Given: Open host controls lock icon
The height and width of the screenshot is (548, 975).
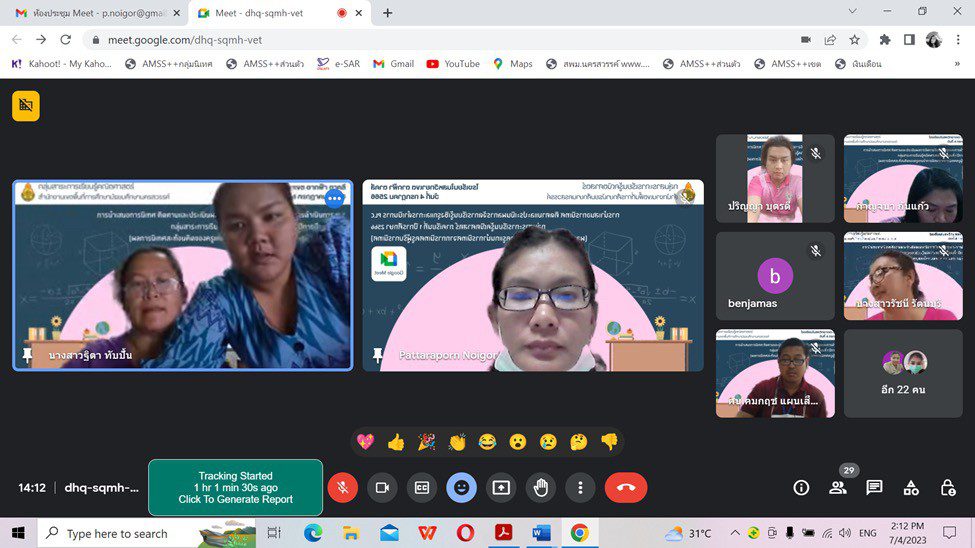Looking at the screenshot, I should 948,488.
